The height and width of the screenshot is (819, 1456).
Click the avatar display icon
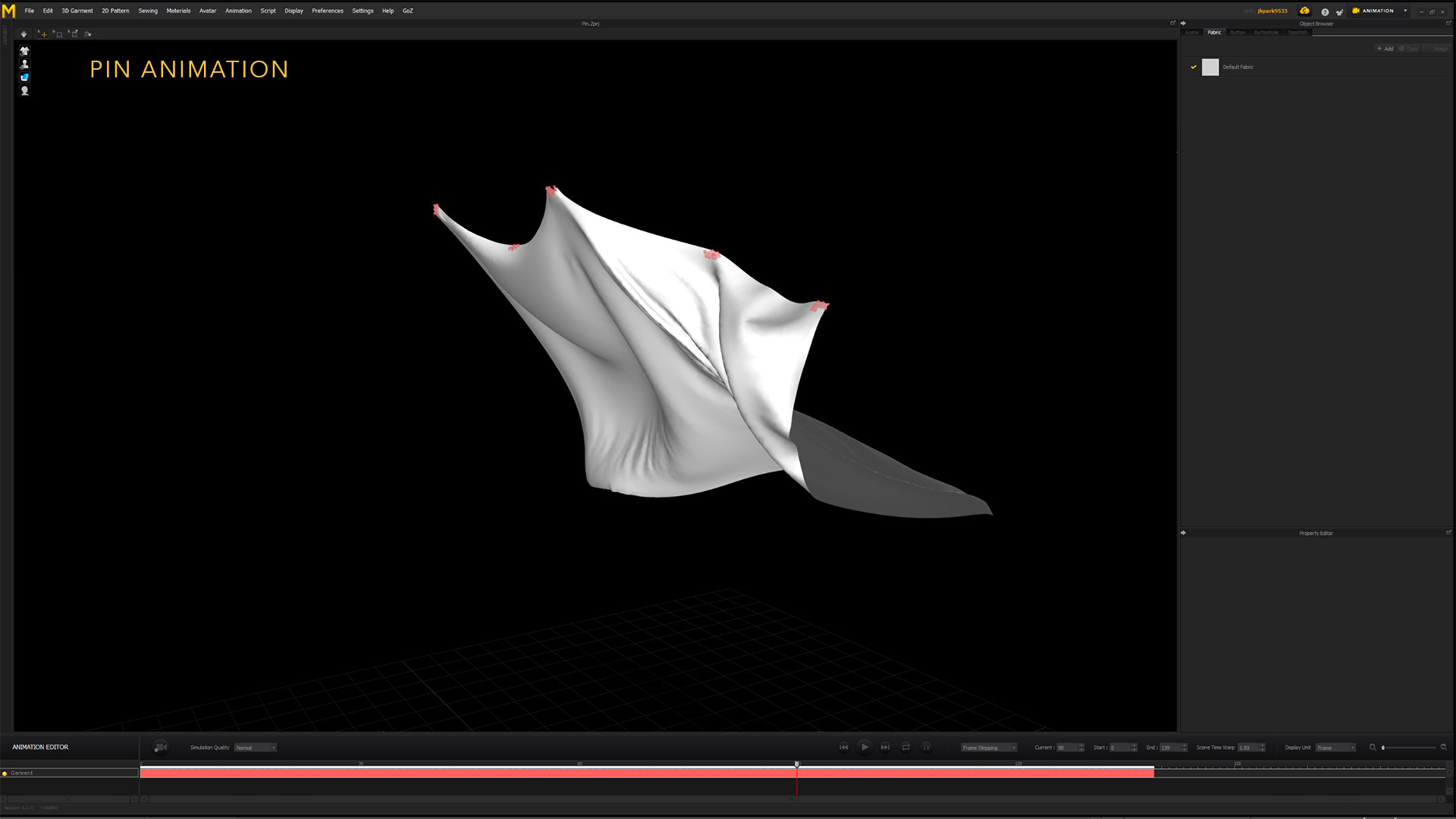[x=24, y=64]
